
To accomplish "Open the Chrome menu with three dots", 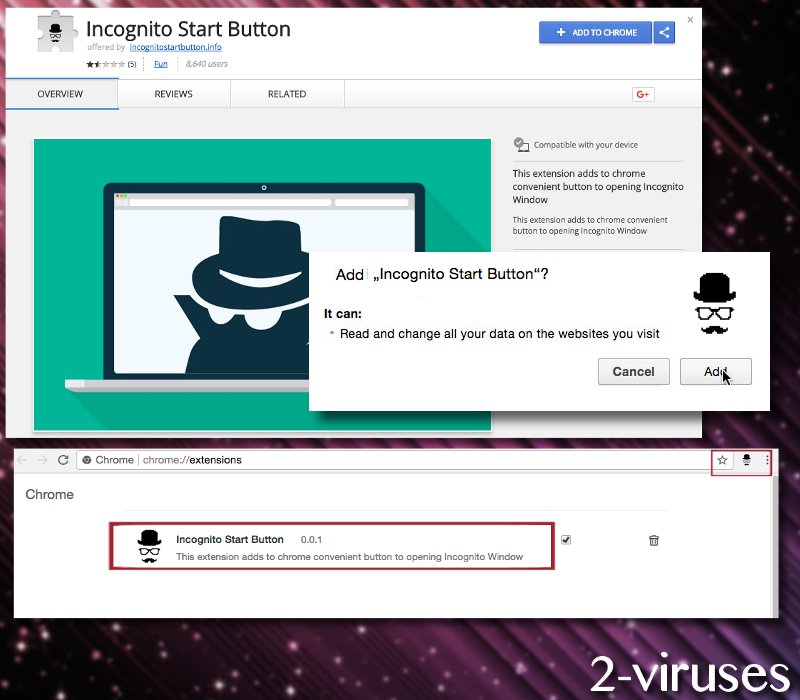I will coord(768,460).
